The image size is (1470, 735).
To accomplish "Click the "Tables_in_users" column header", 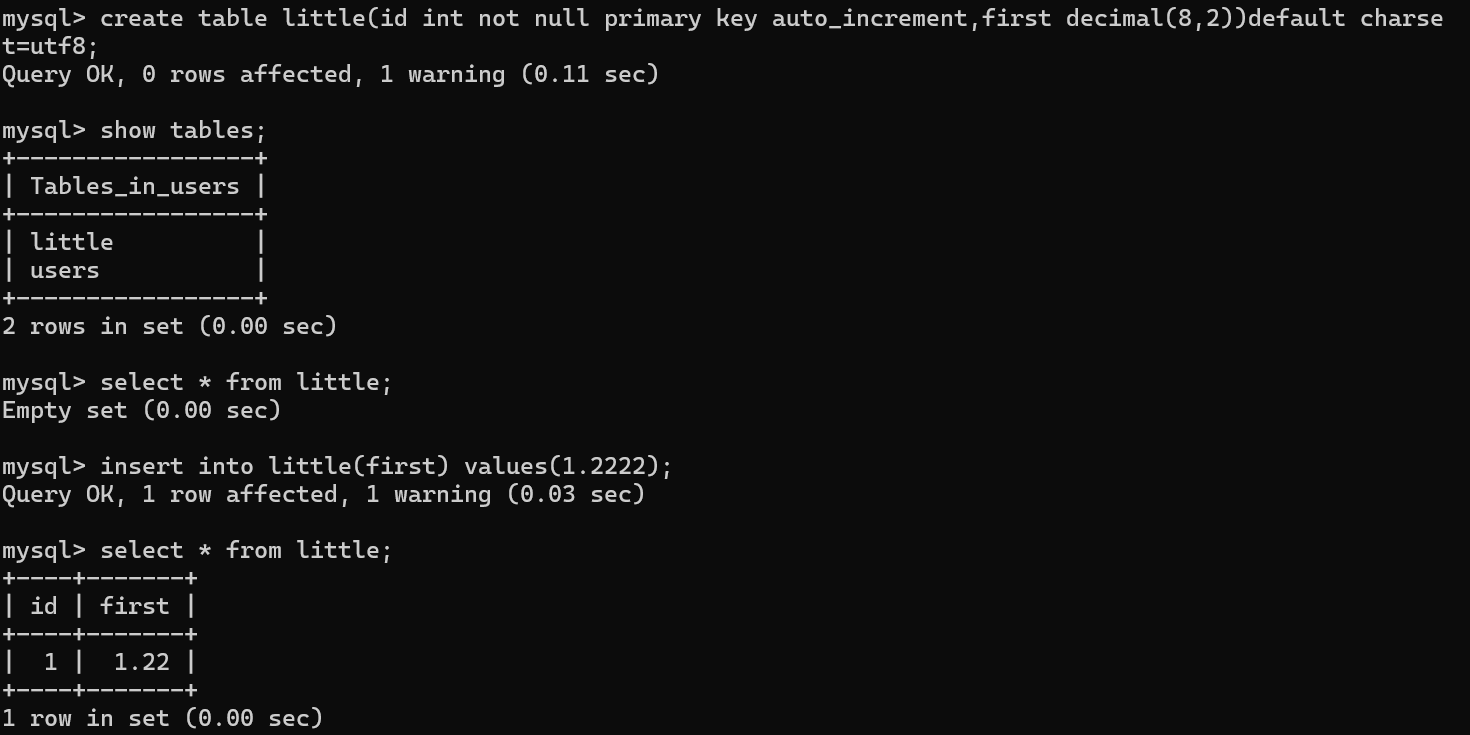I will click(x=135, y=186).
